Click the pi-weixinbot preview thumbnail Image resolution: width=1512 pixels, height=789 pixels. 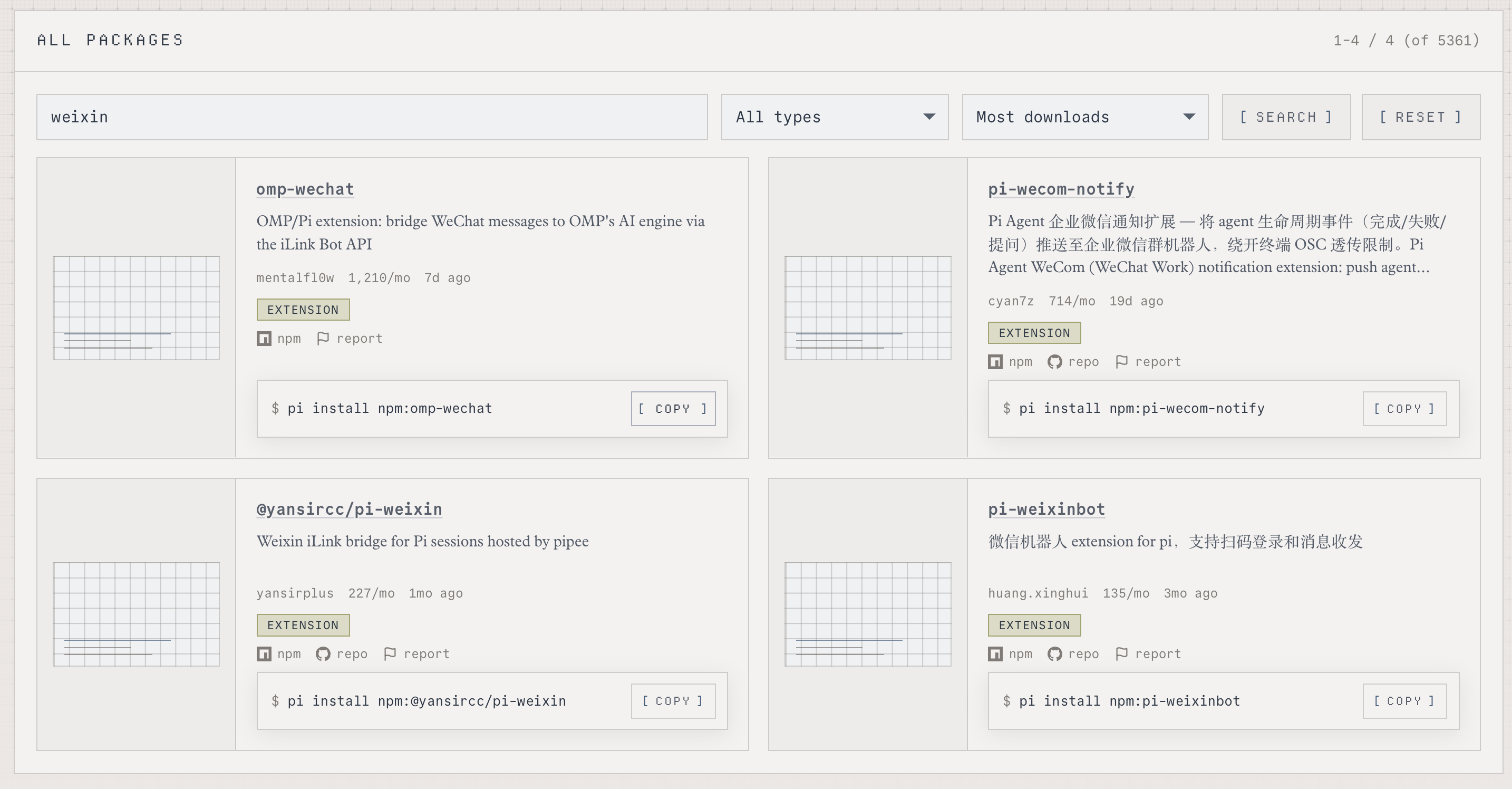pos(868,614)
